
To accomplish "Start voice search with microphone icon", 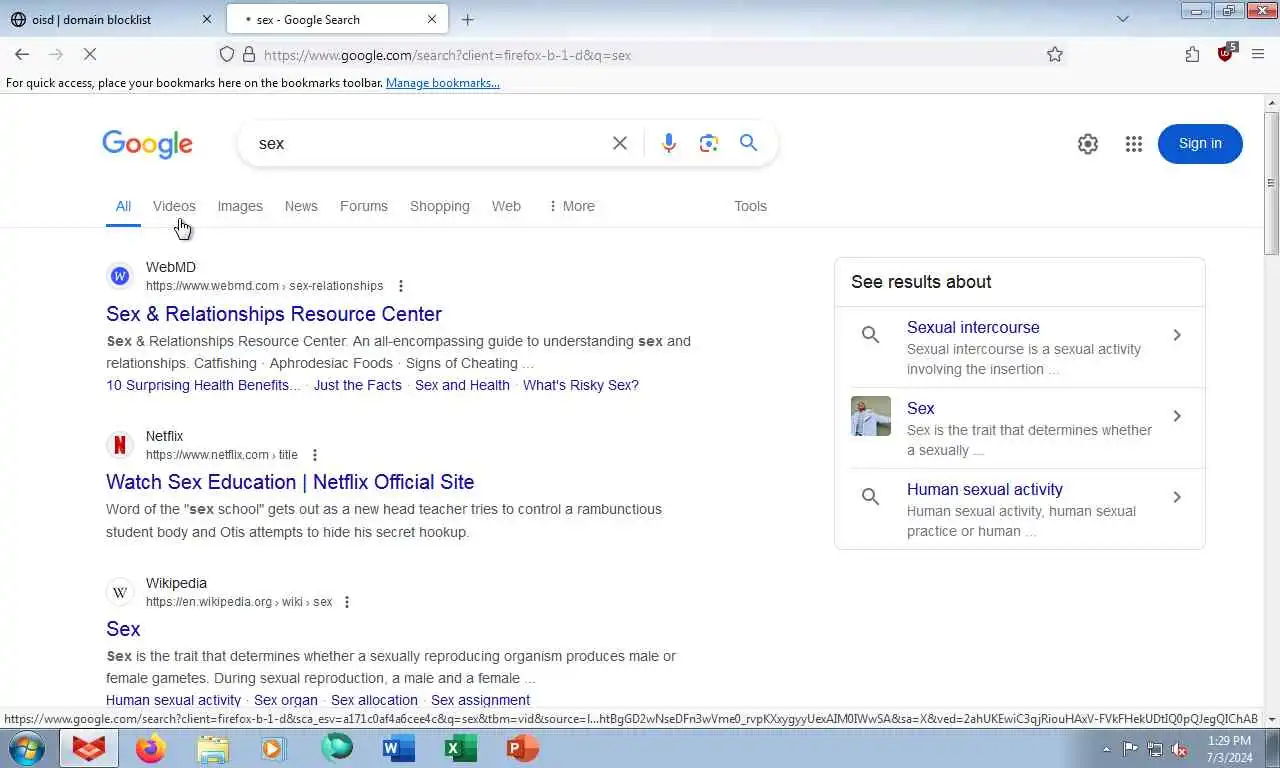I will click(x=669, y=143).
